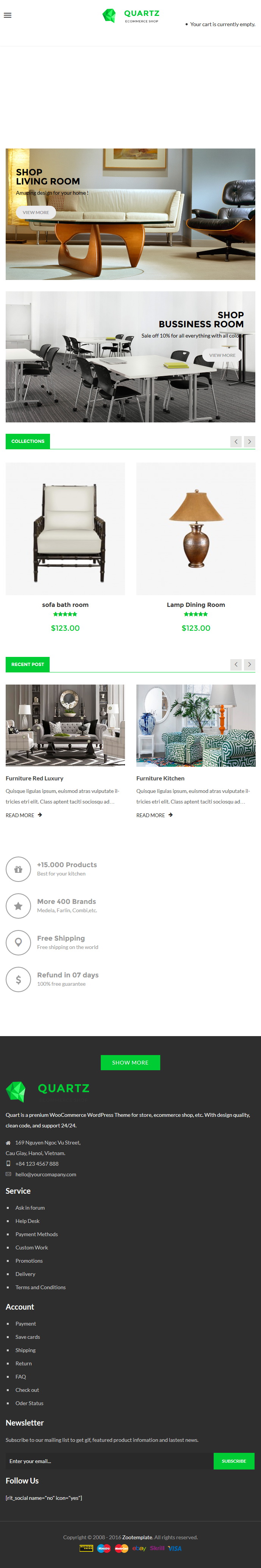261x1568 pixels.
Task: Click the green Show More button
Action: pos(130,1062)
